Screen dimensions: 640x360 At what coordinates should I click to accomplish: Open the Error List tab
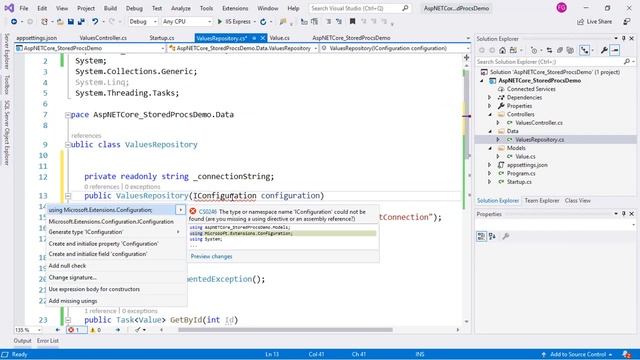48,340
